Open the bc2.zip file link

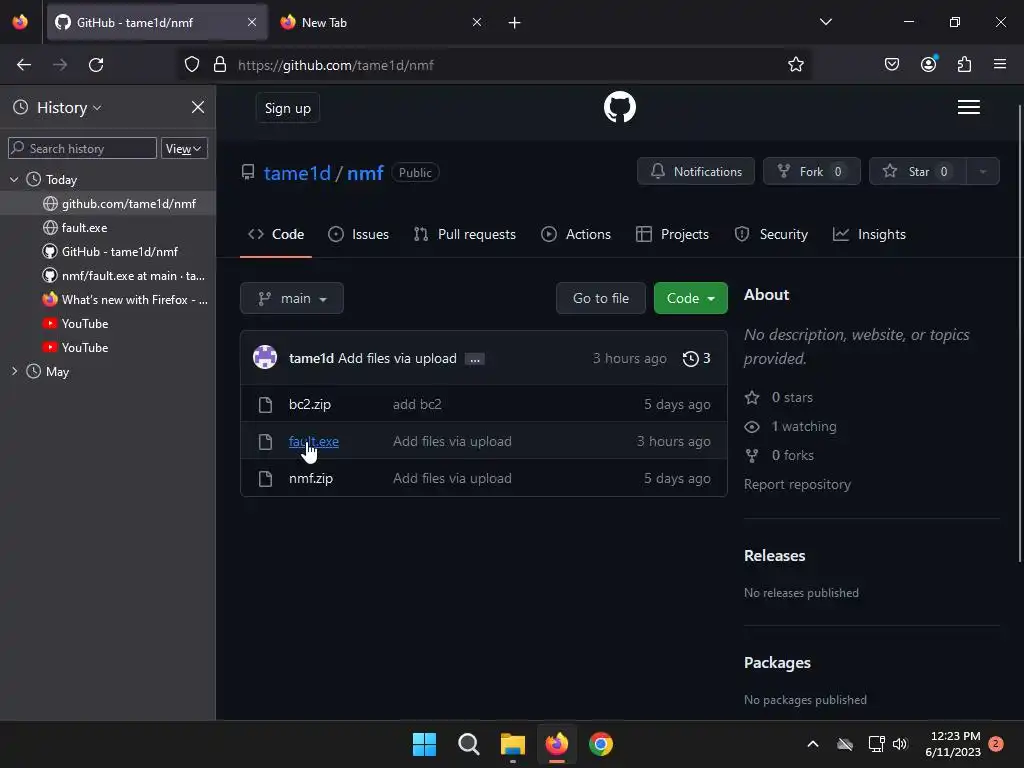[x=310, y=404]
